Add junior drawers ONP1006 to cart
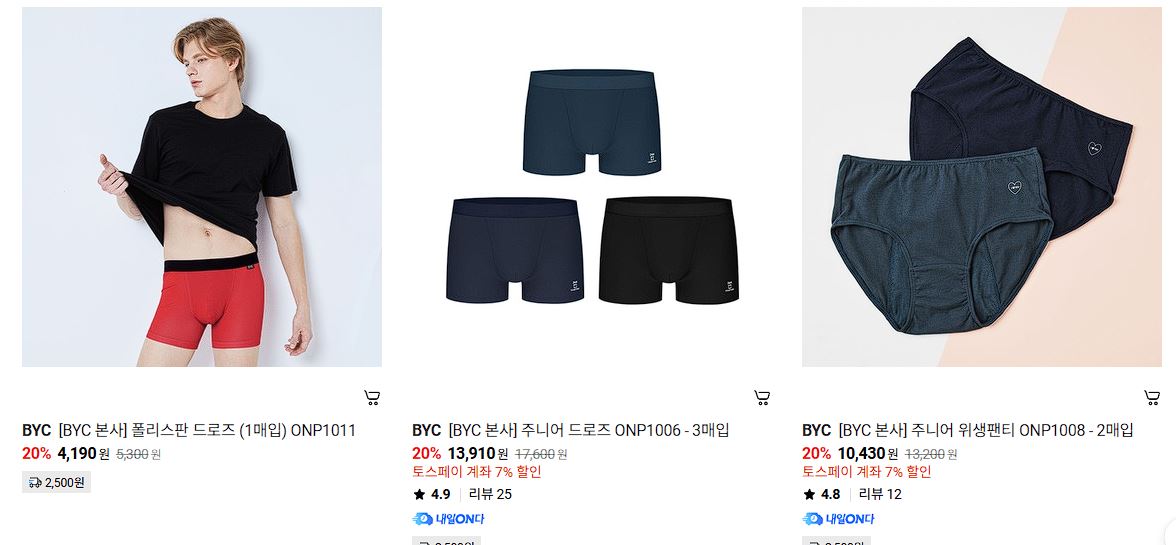 tap(762, 397)
